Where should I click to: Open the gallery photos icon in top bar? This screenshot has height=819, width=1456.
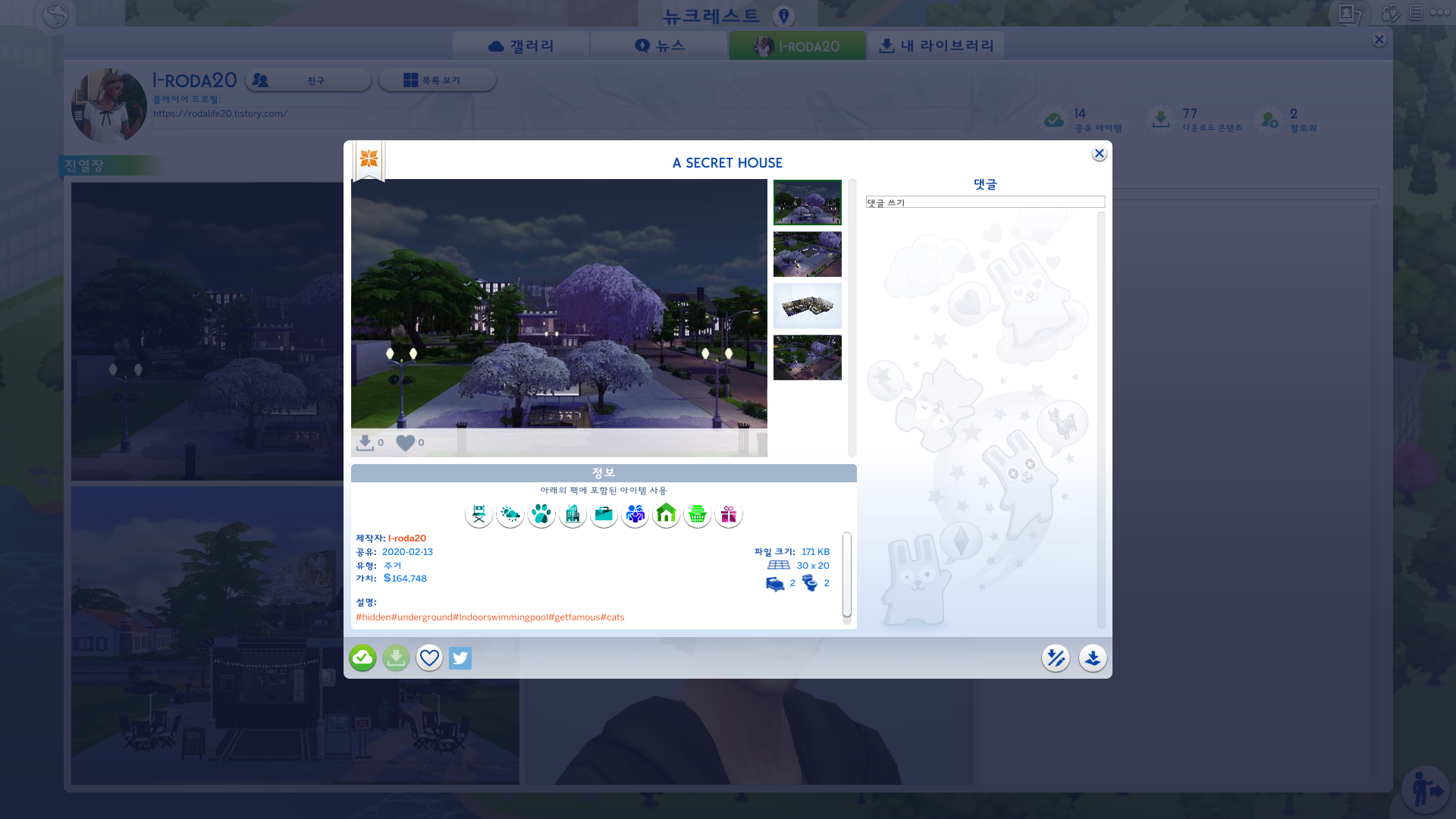pos(1350,14)
